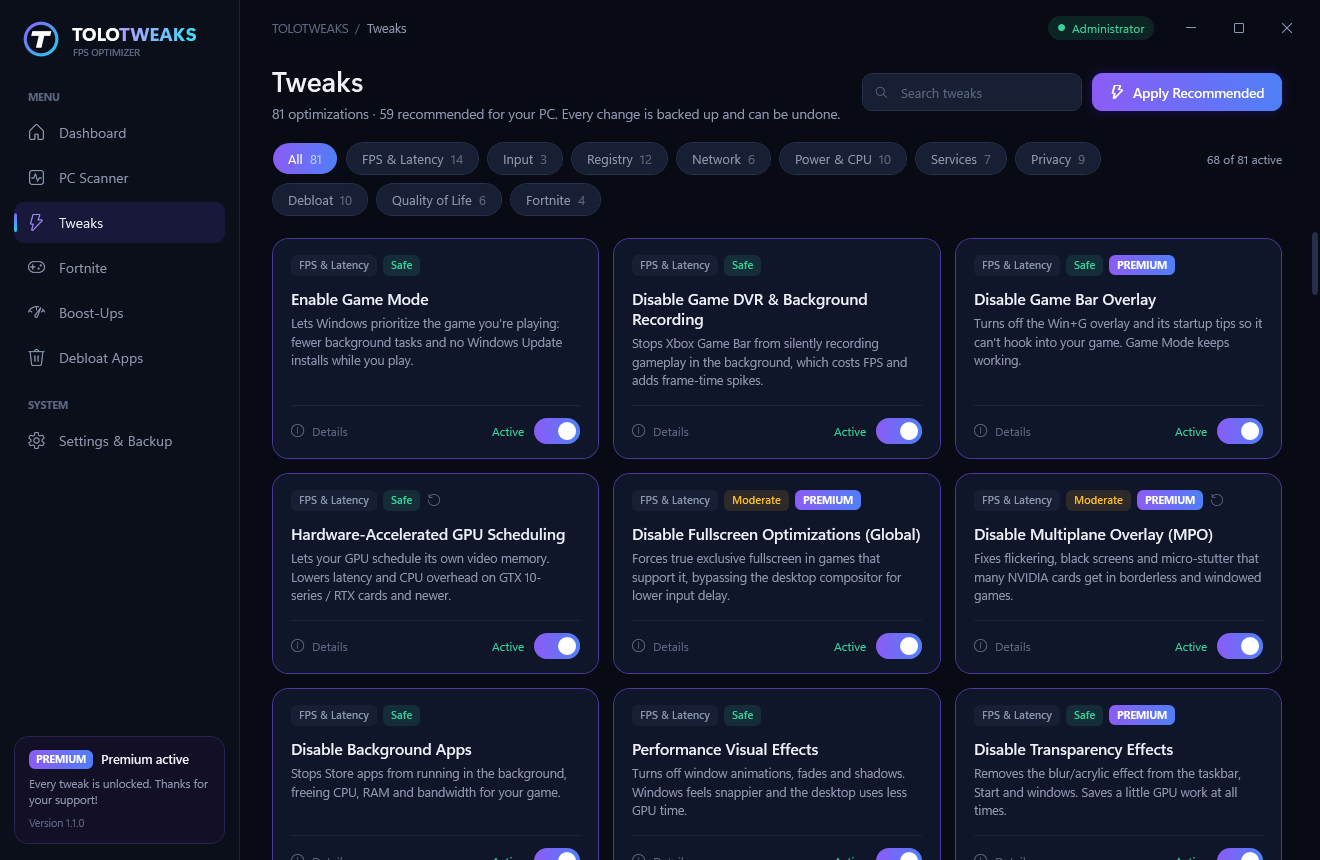Image resolution: width=1320 pixels, height=860 pixels.
Task: Show the Power & CPU tweaks
Action: tap(843, 159)
